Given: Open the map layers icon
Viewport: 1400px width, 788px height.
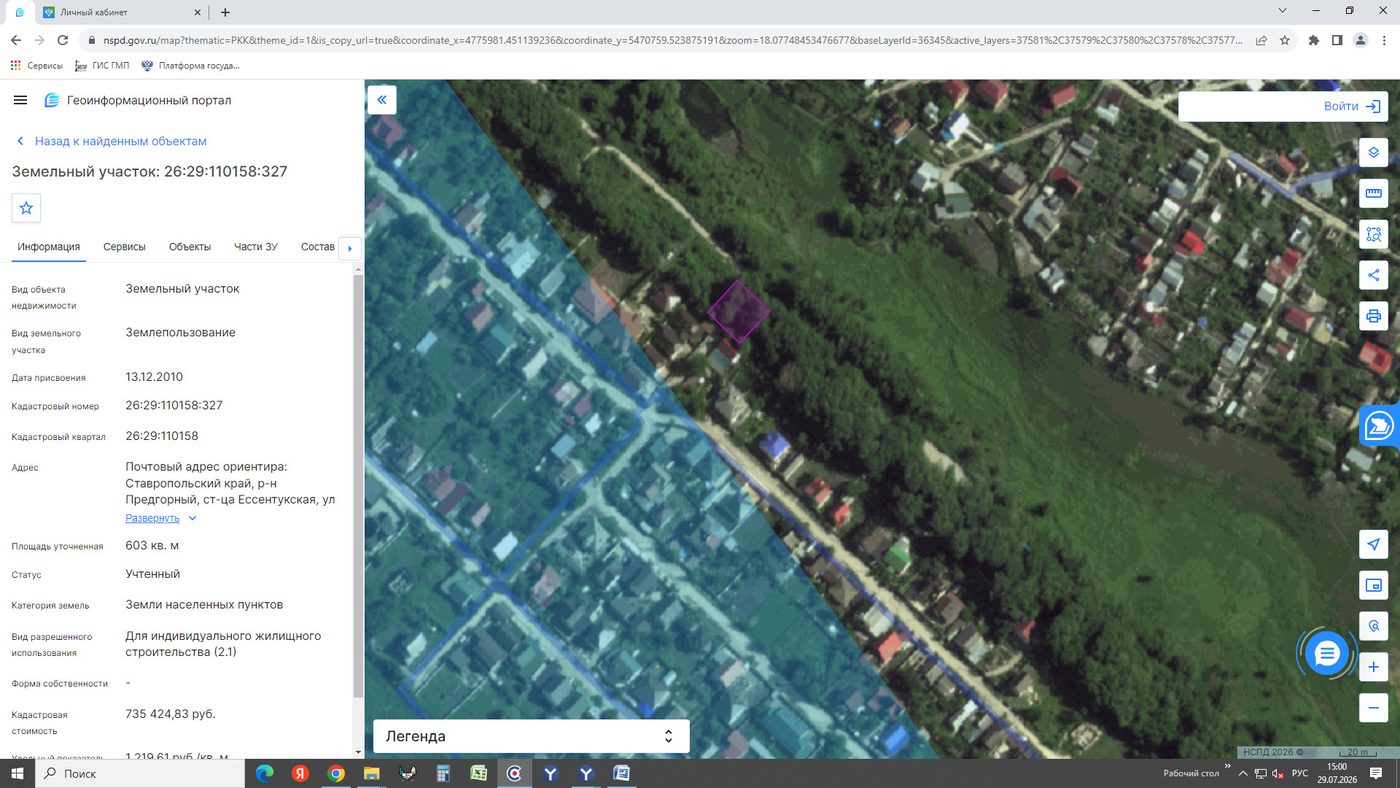Looking at the screenshot, I should point(1373,153).
